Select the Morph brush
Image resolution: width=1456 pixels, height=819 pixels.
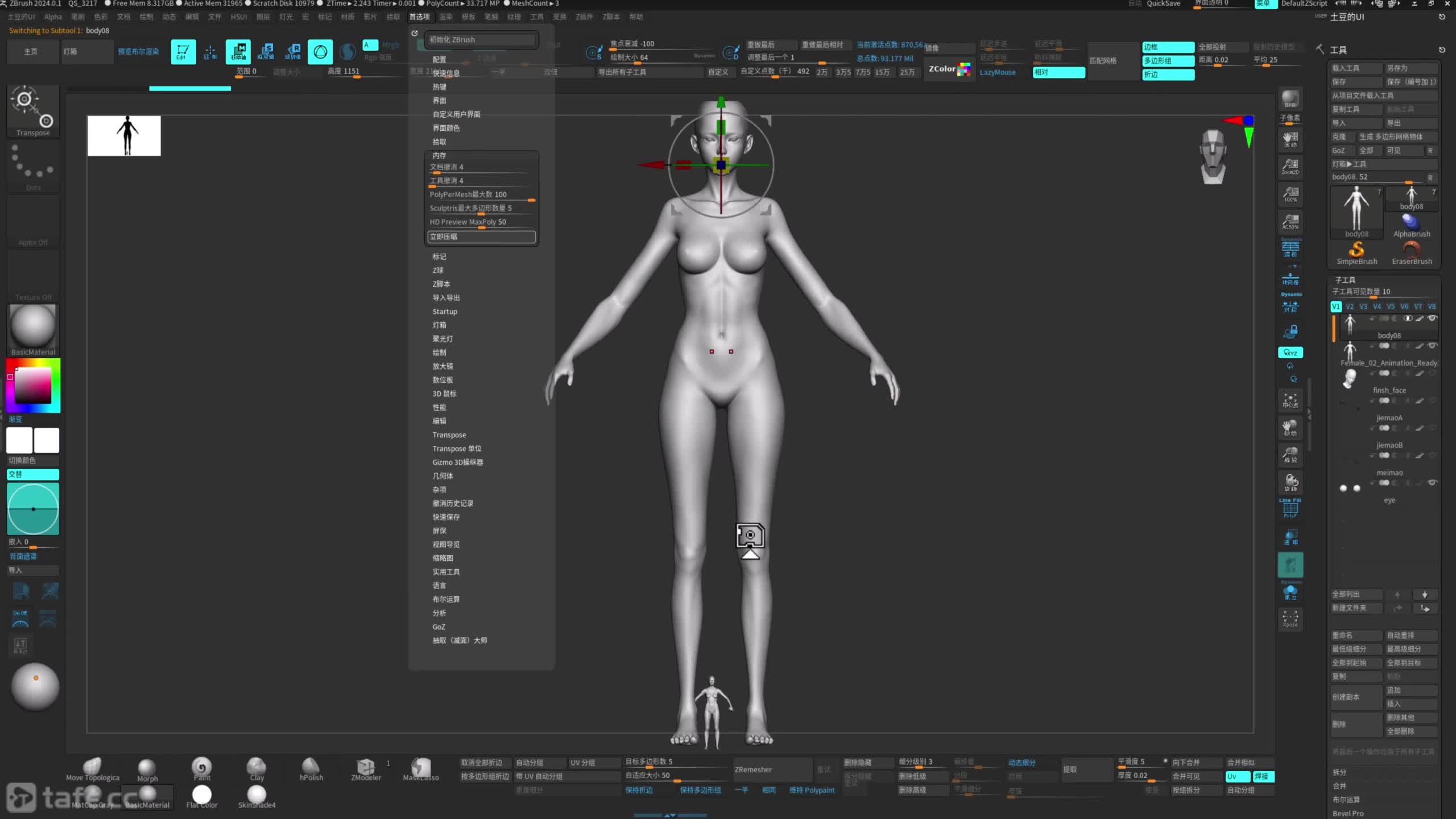[147, 769]
